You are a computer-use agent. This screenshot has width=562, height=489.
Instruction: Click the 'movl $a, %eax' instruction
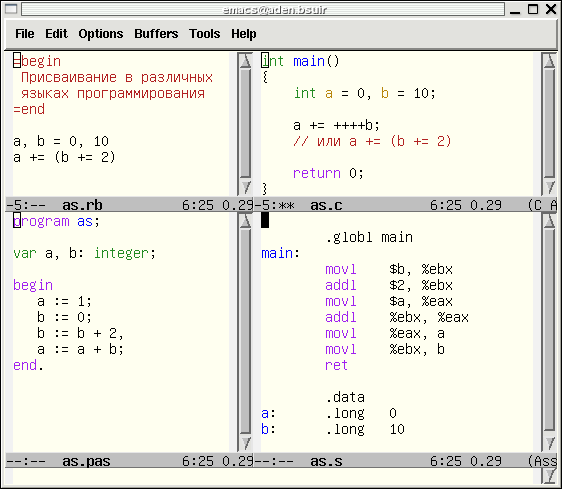(389, 301)
